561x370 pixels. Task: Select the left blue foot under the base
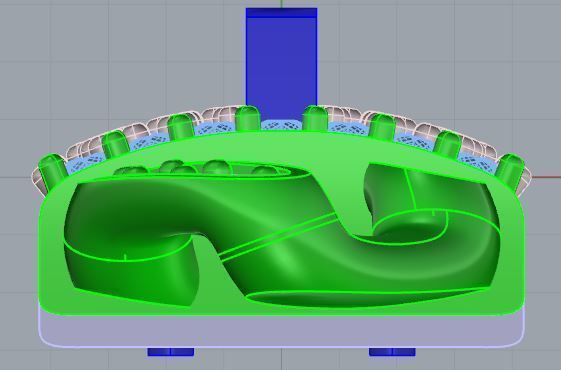(x=171, y=352)
